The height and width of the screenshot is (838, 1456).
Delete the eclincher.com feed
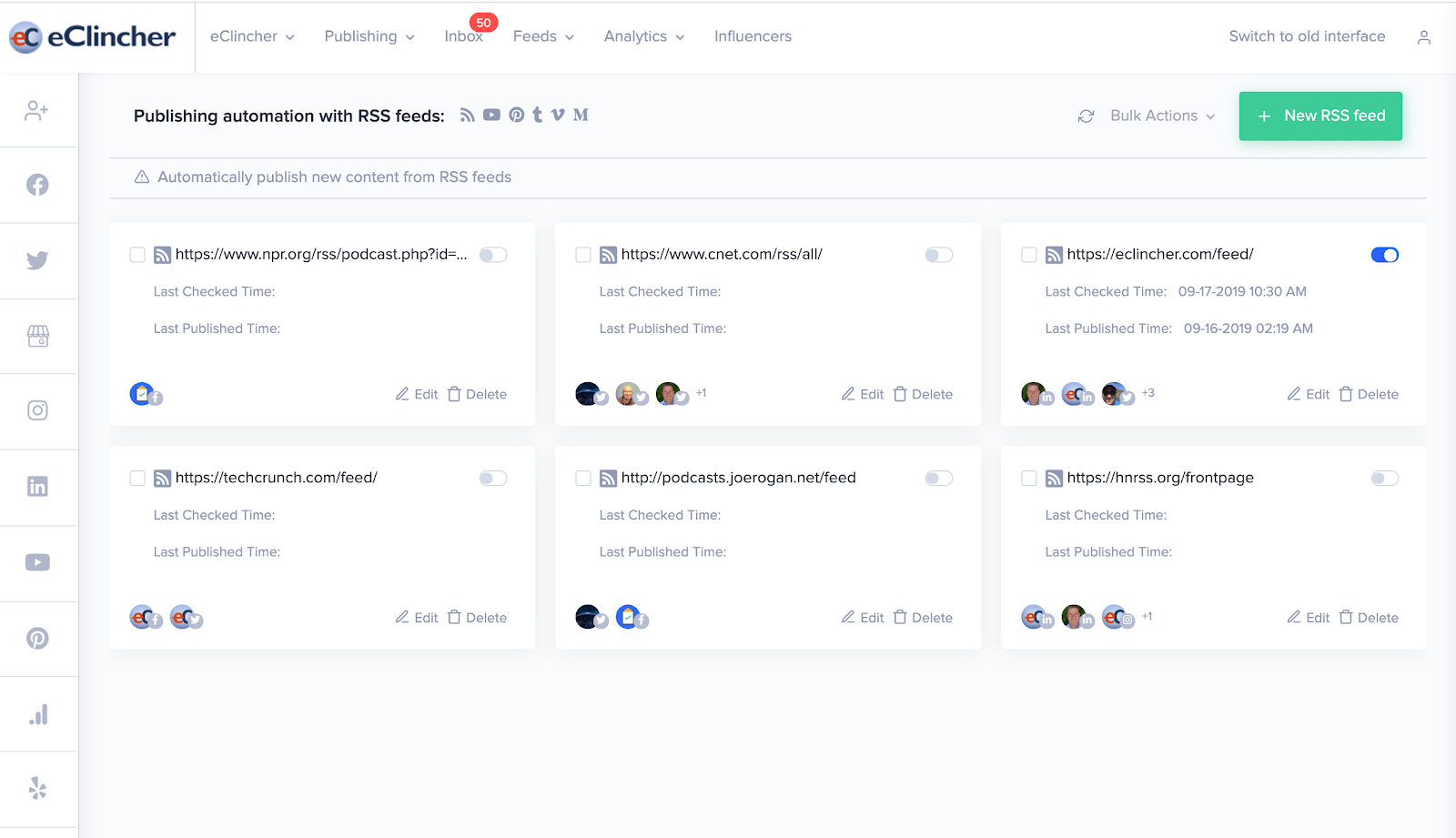coord(1369,394)
